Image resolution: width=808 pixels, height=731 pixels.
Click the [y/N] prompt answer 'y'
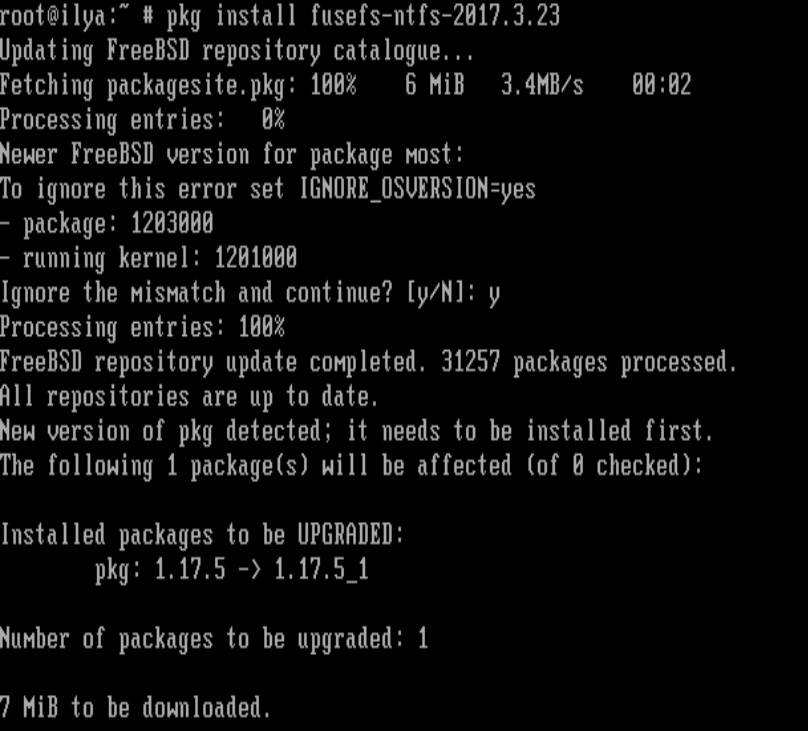coord(494,295)
